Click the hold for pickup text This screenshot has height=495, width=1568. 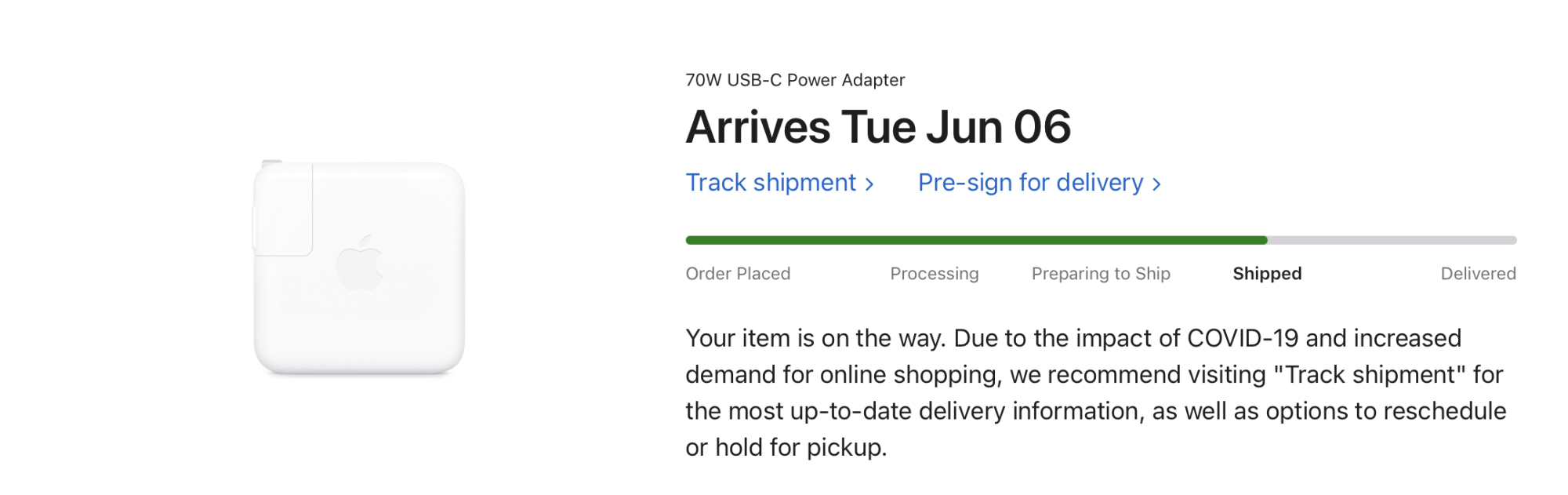click(800, 447)
